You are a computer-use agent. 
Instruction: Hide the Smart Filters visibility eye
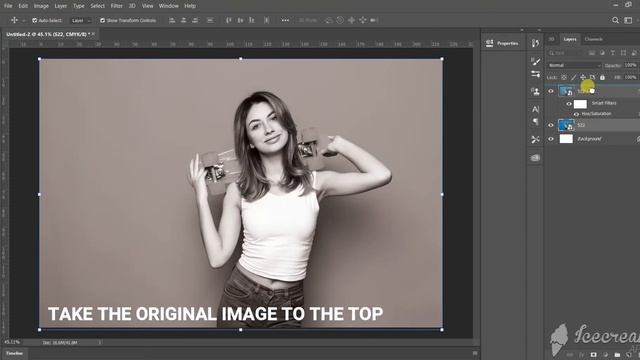[x=569, y=104]
